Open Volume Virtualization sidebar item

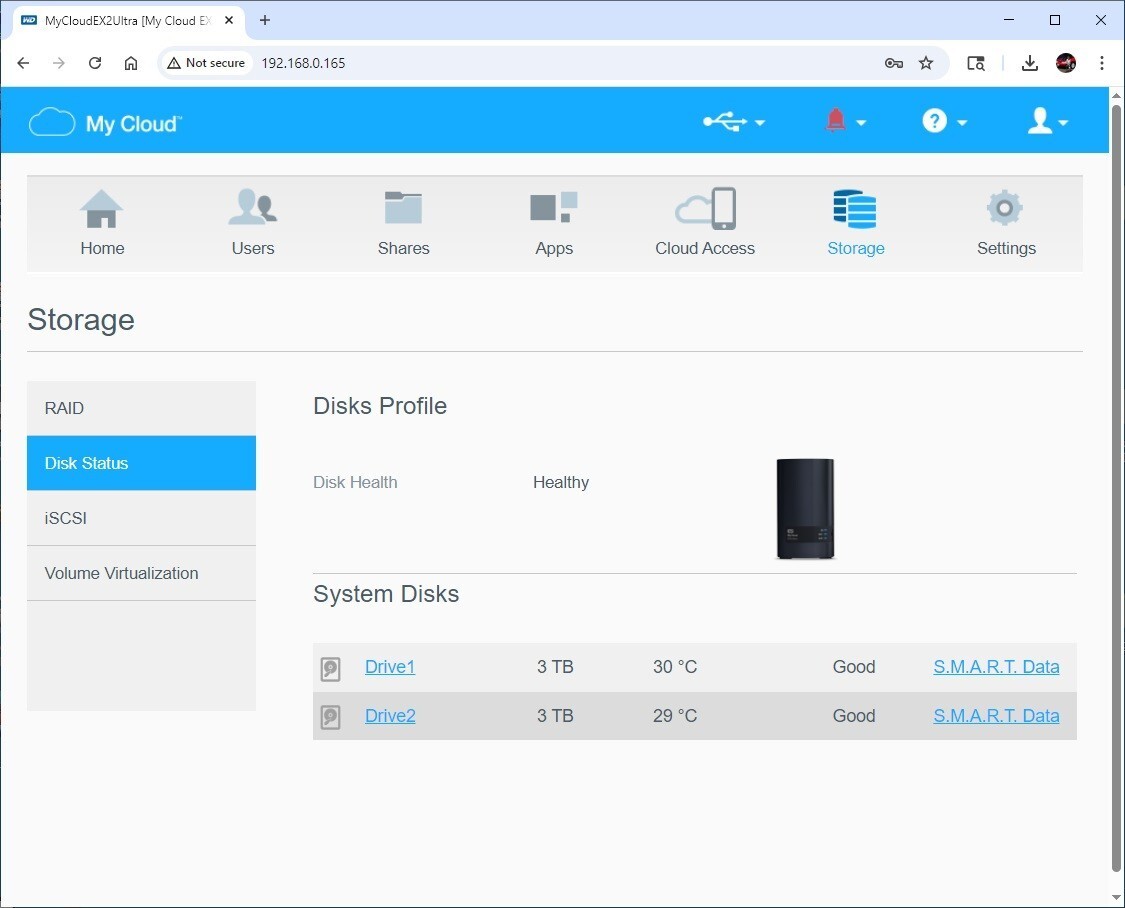tap(141, 573)
